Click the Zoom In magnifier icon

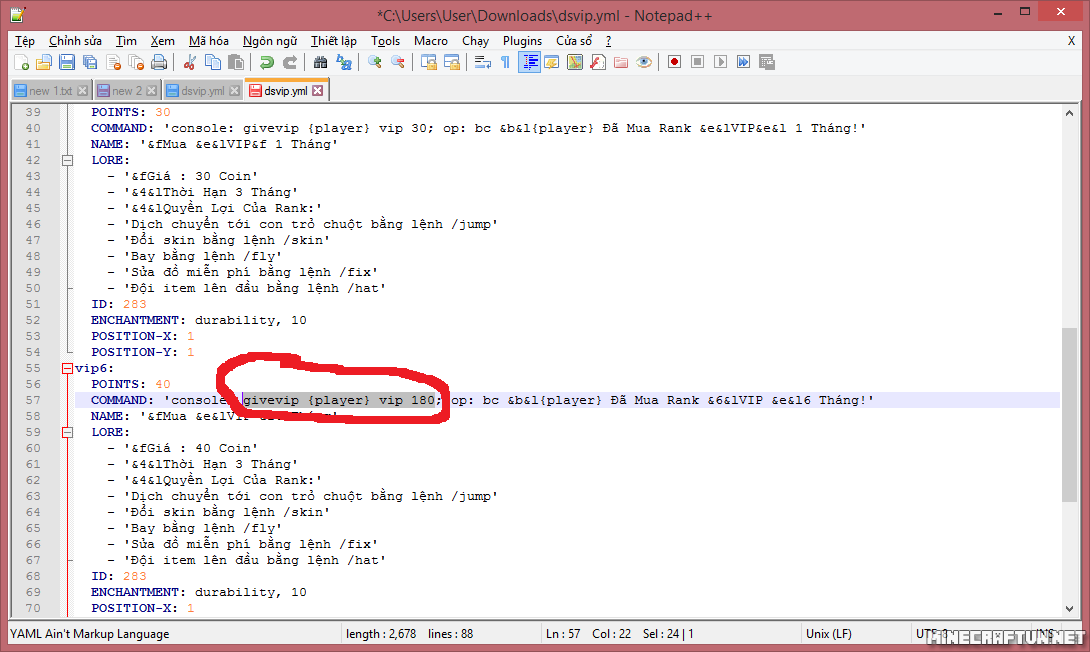(375, 63)
